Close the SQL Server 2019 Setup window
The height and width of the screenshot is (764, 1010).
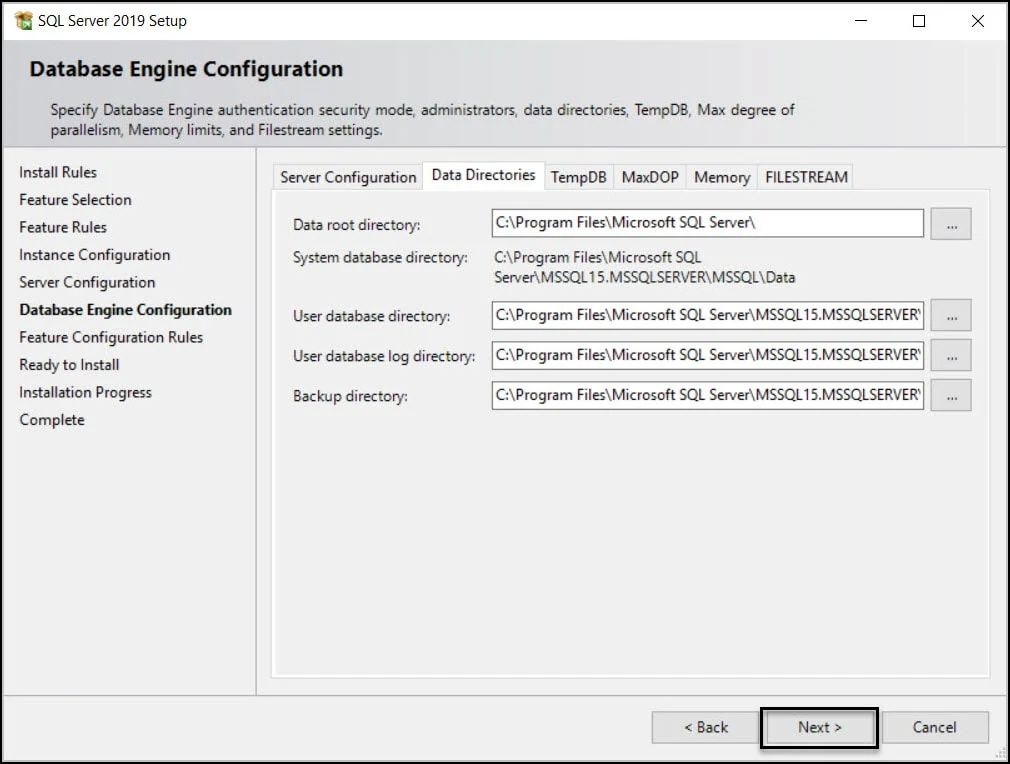click(x=977, y=21)
